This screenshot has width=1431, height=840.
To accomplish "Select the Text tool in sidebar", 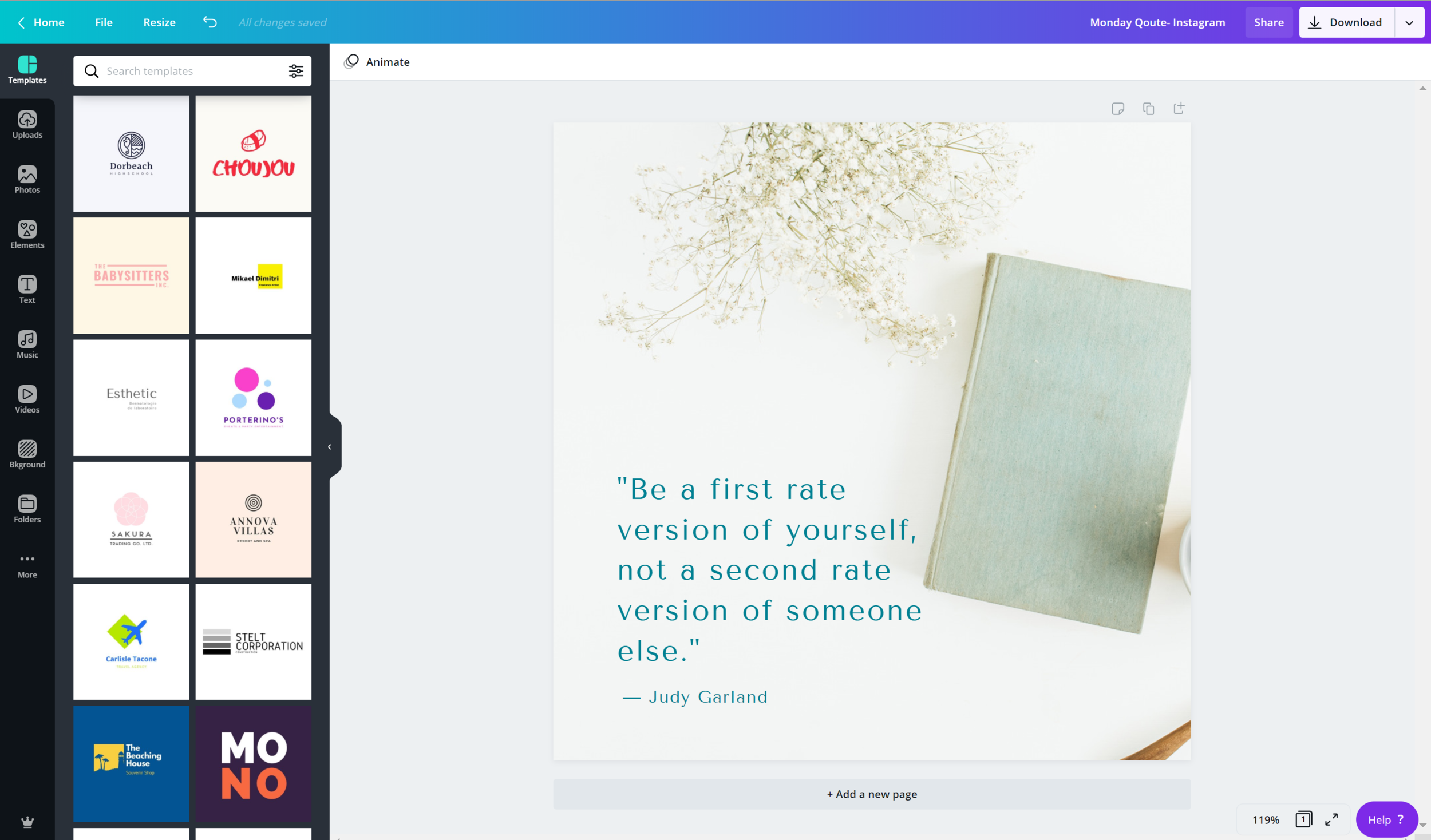I will [x=27, y=290].
